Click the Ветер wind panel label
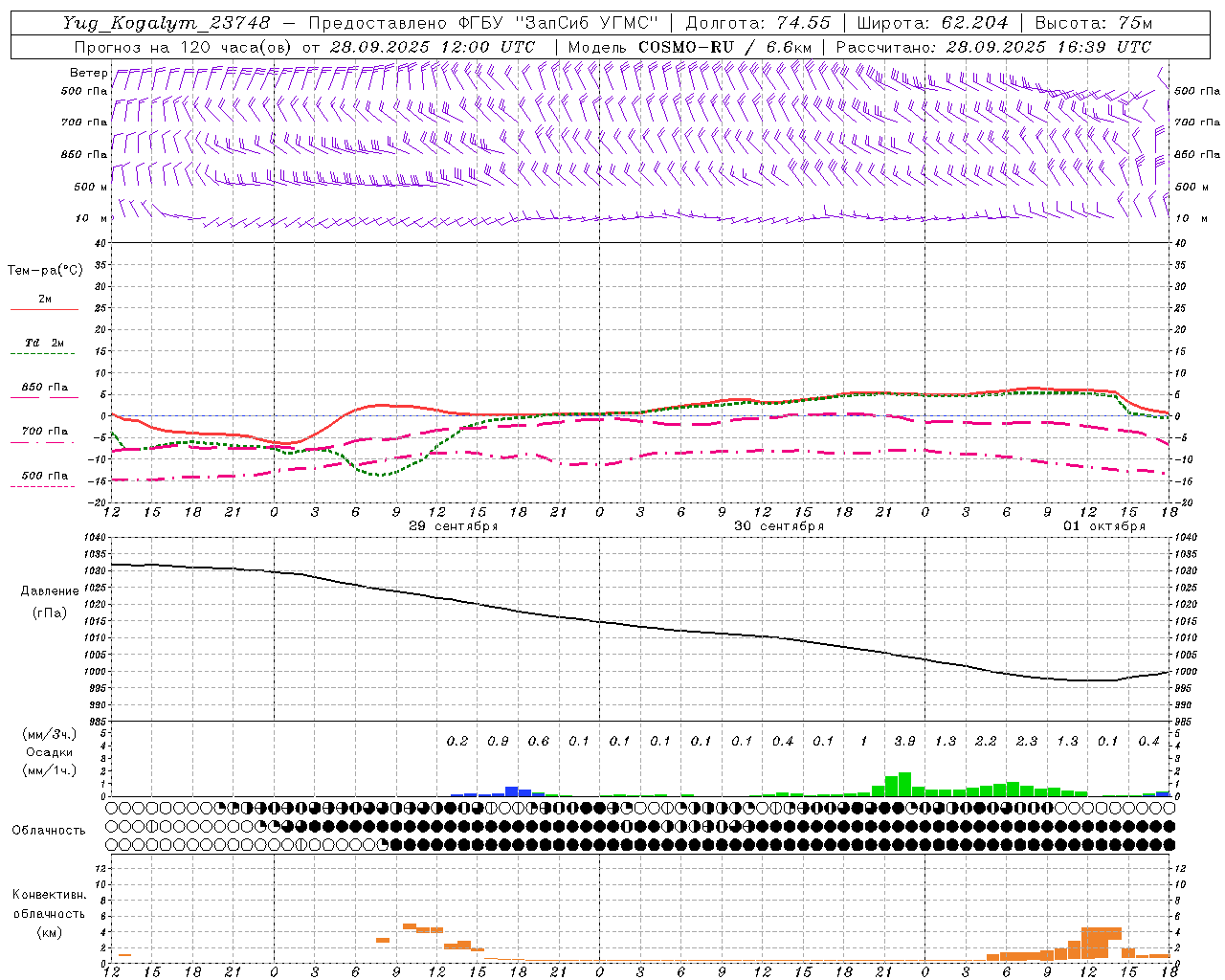The width and height of the screenshot is (1225, 980). coord(88,73)
